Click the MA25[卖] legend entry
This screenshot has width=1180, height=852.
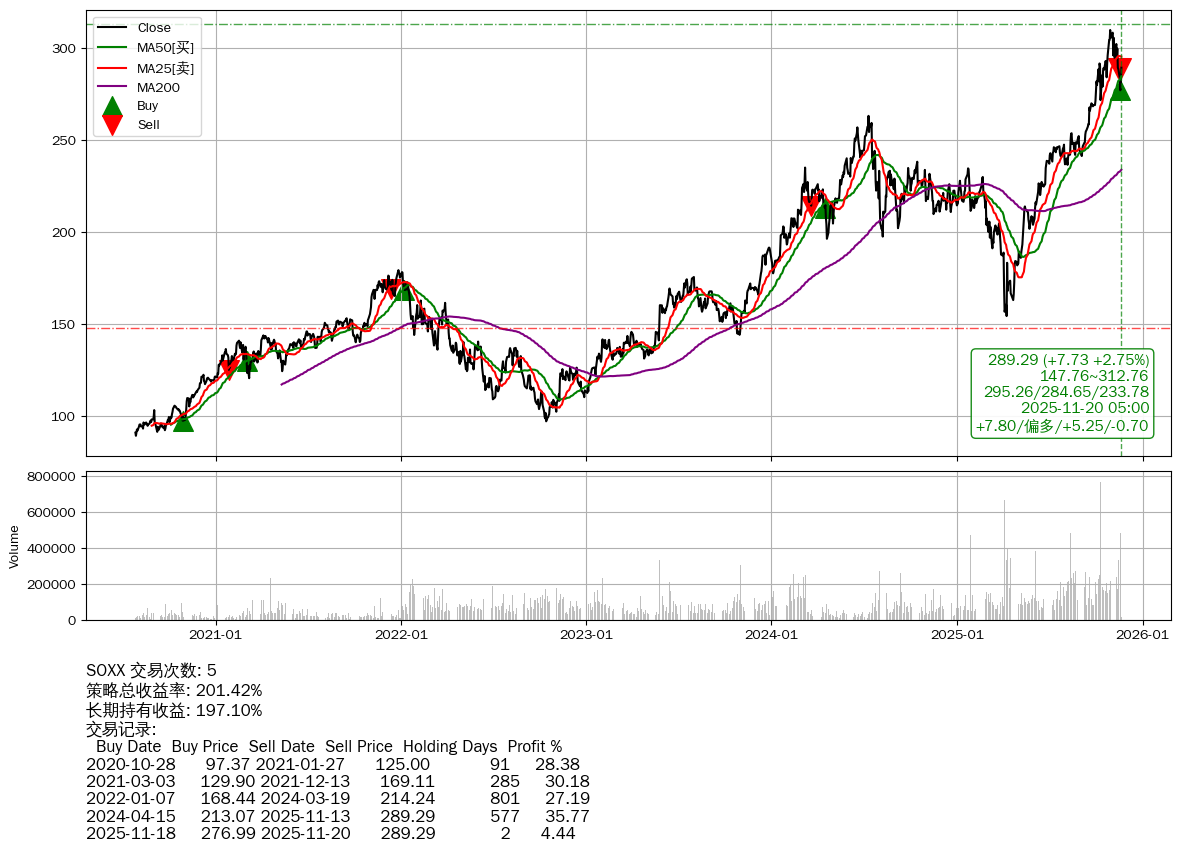(x=165, y=68)
